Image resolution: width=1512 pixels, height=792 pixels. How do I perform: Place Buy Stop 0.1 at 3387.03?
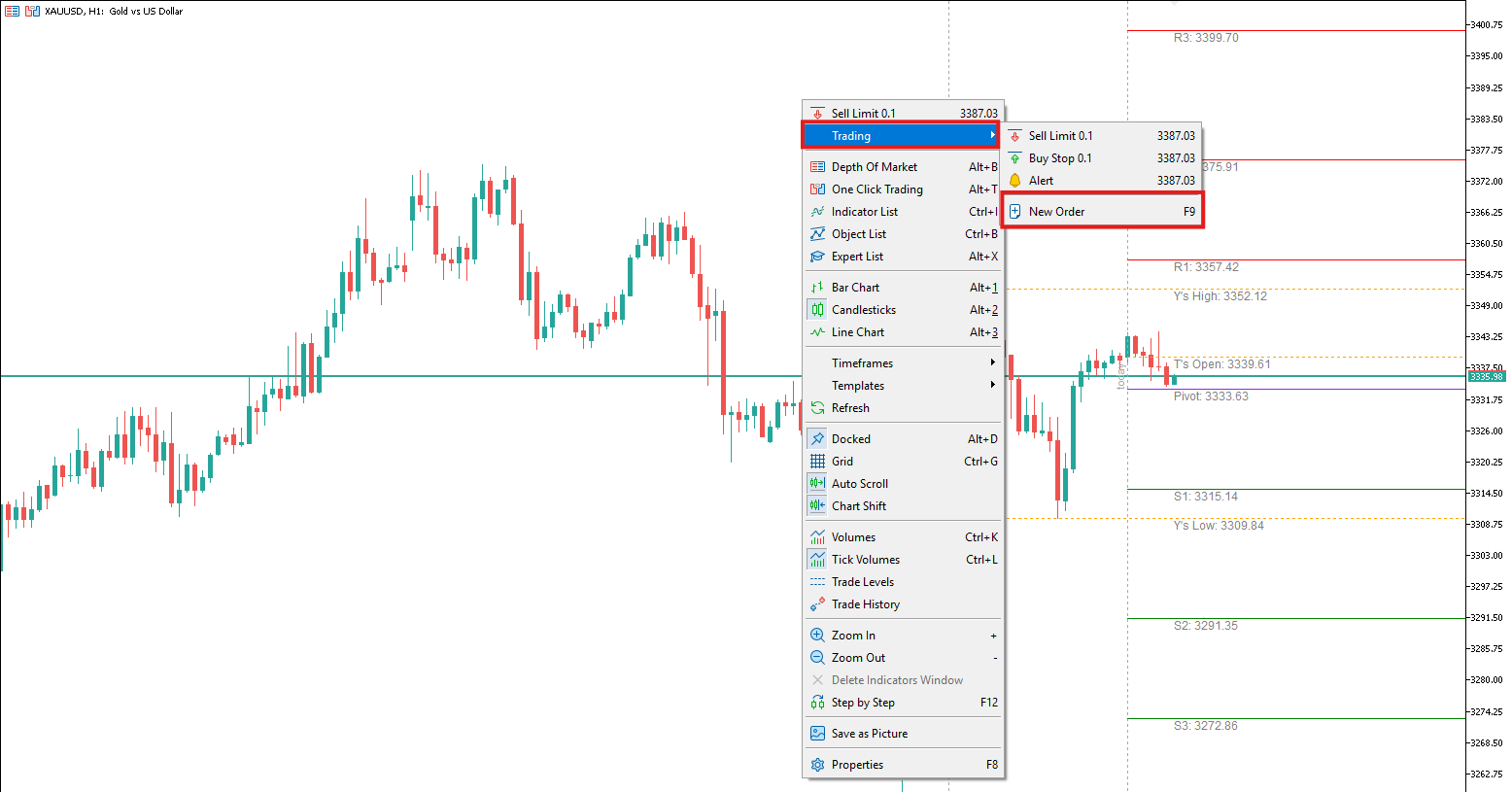pos(1060,158)
